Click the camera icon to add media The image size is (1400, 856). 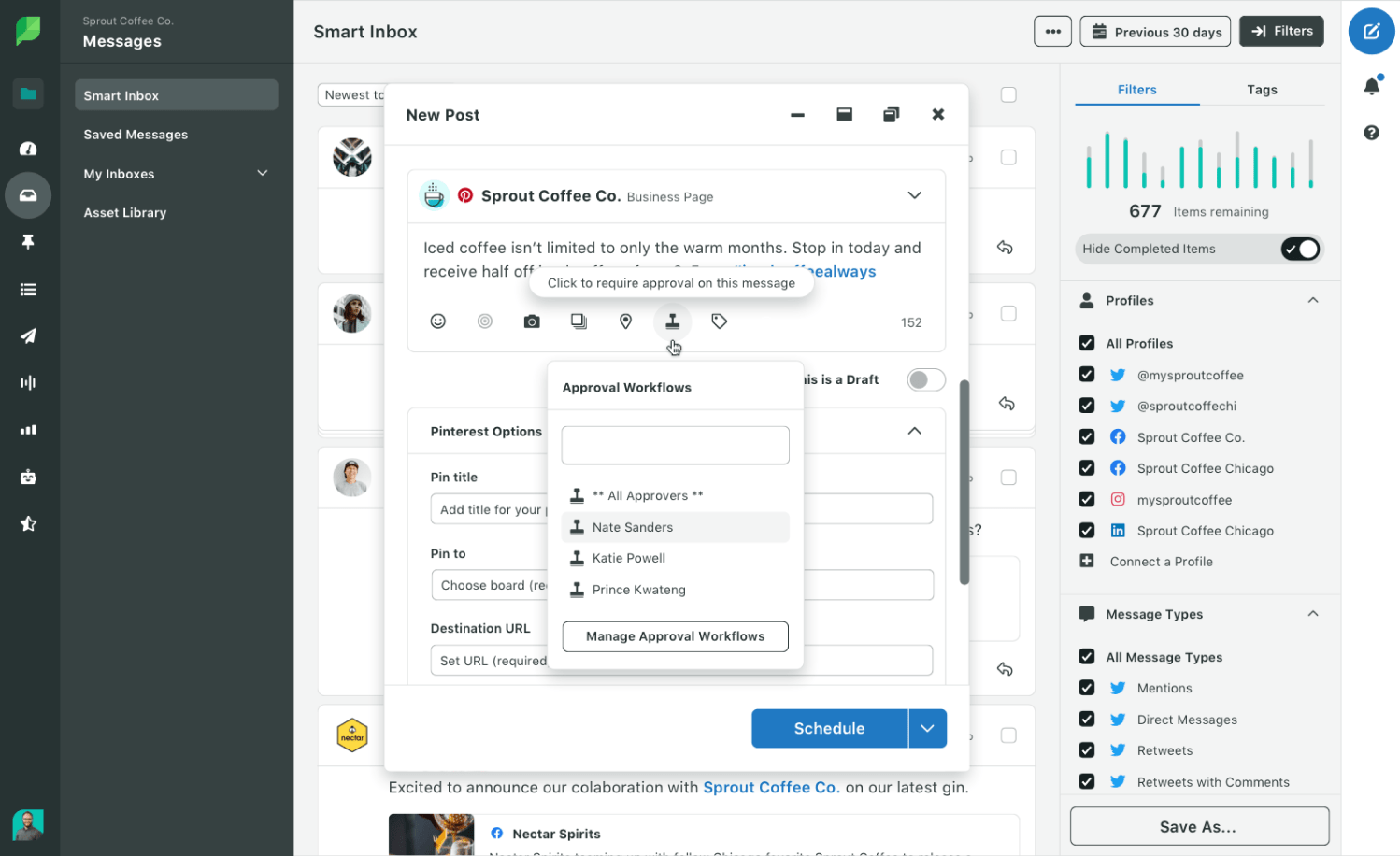point(532,321)
